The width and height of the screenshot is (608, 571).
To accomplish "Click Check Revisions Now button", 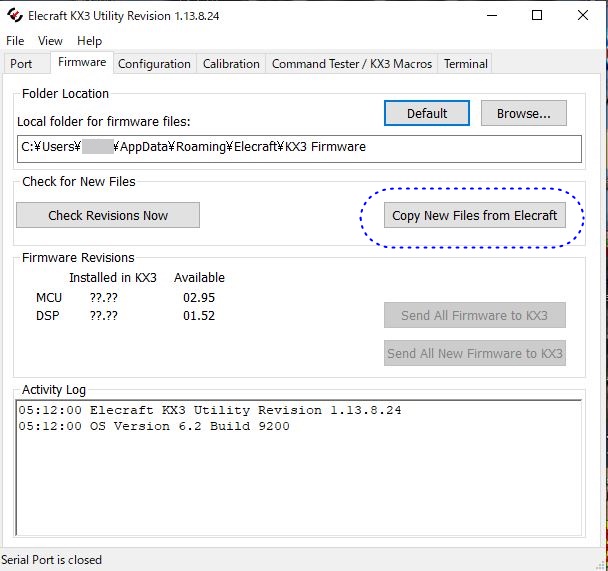I will pyautogui.click(x=108, y=215).
